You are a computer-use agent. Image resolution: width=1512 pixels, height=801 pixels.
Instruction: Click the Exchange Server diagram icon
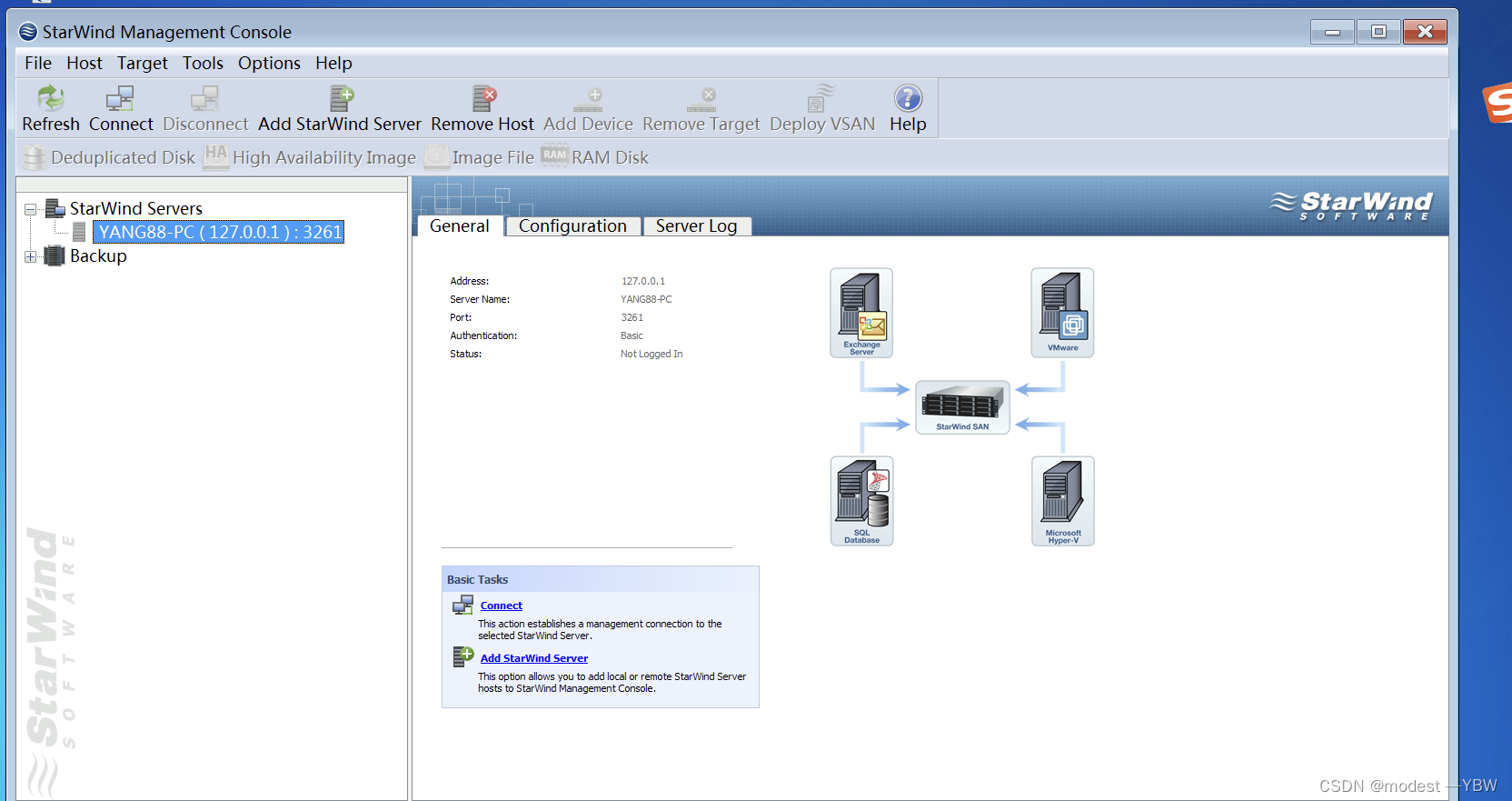click(861, 313)
